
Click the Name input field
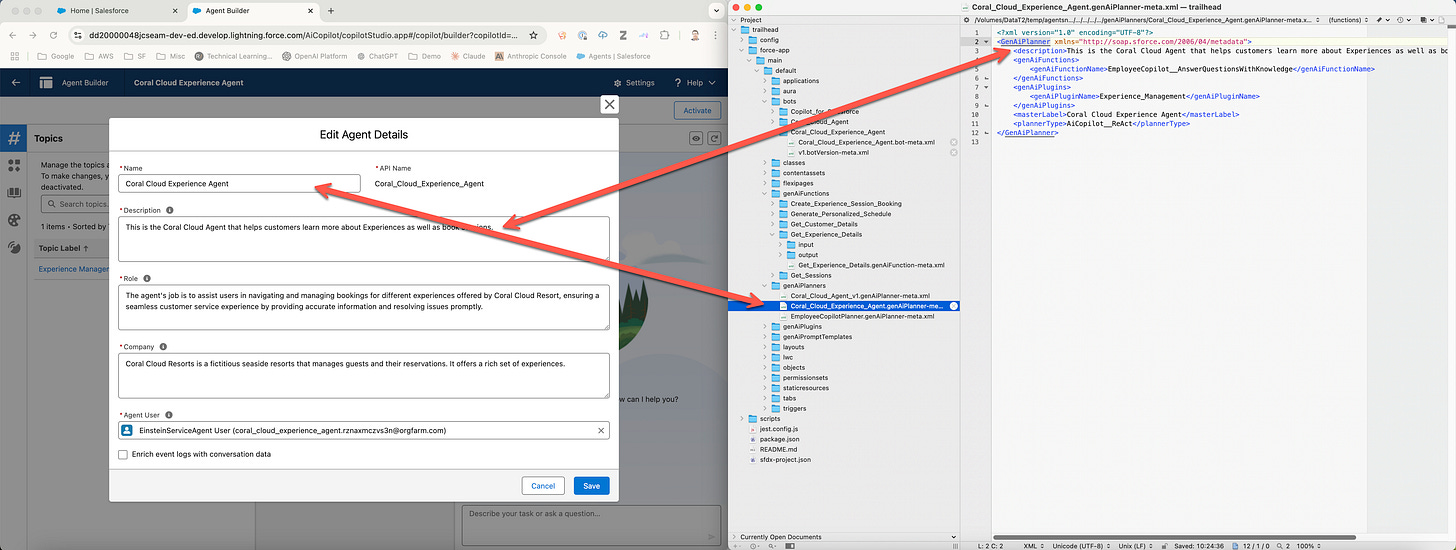coord(239,184)
